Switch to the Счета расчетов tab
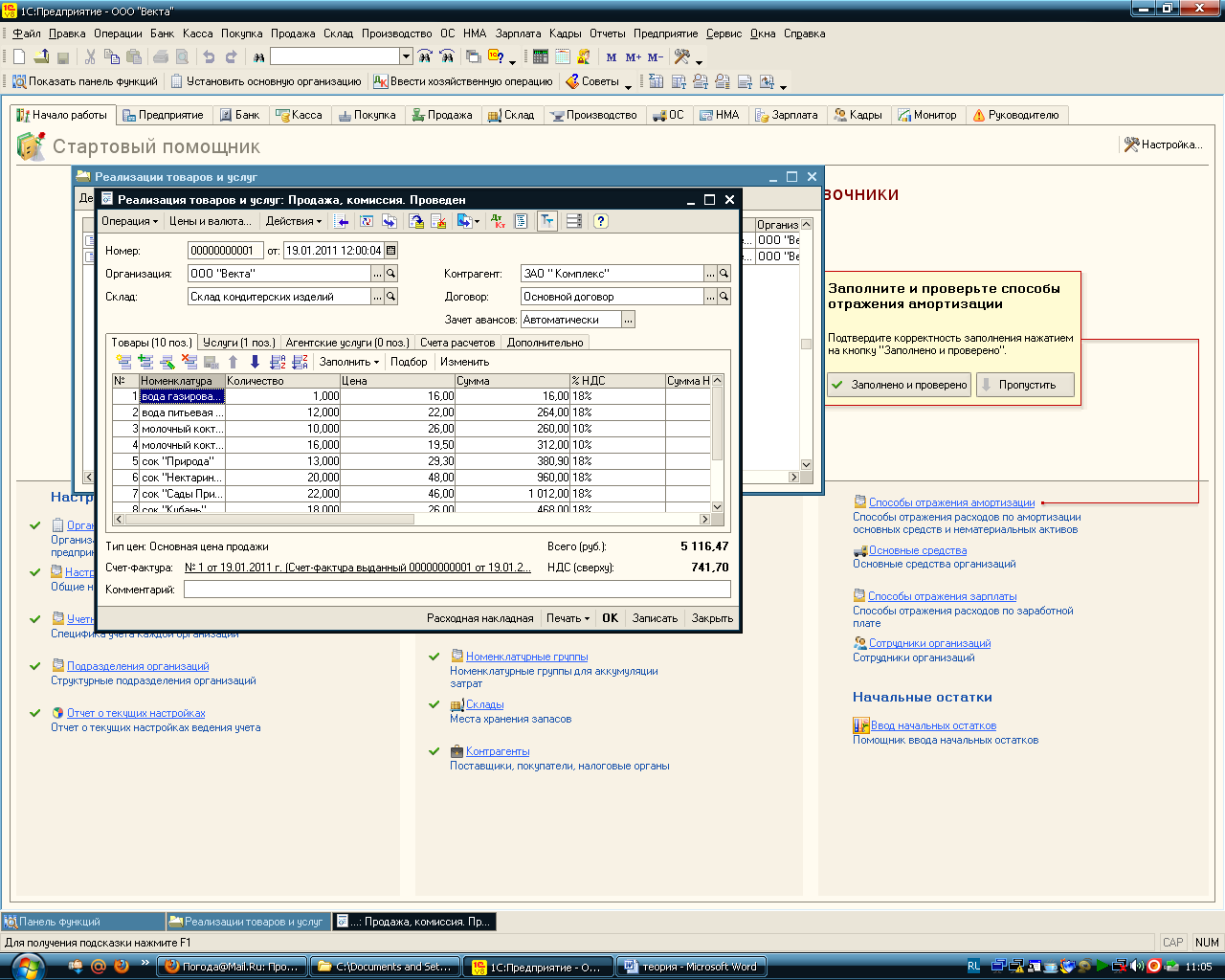 click(x=457, y=343)
